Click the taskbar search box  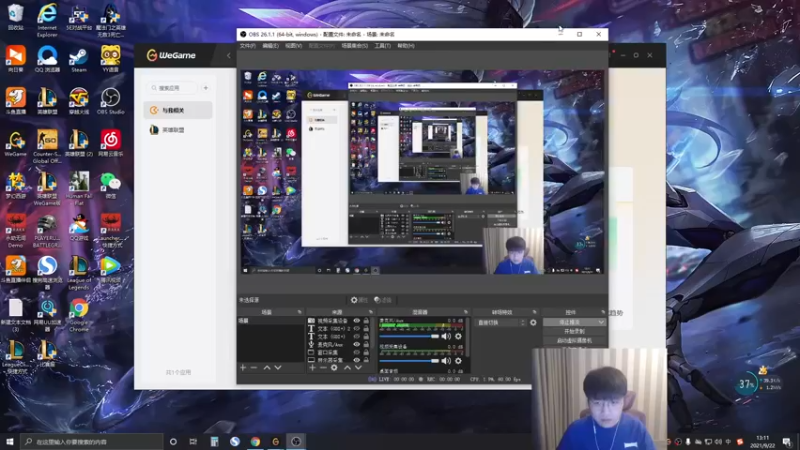tap(92, 441)
